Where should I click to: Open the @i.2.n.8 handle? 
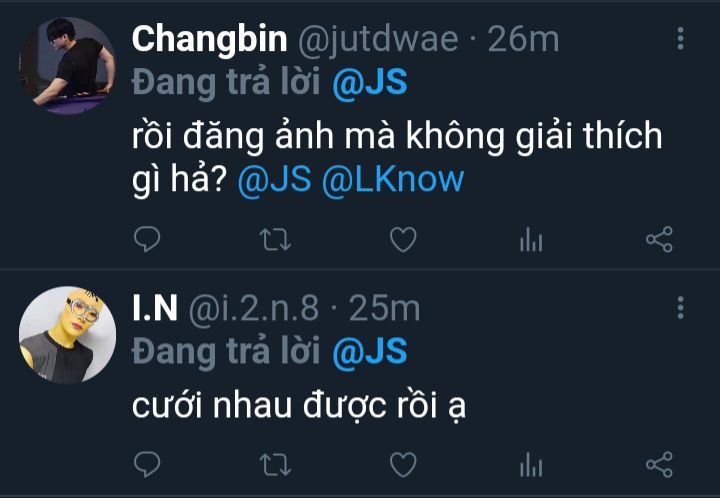[253, 308]
